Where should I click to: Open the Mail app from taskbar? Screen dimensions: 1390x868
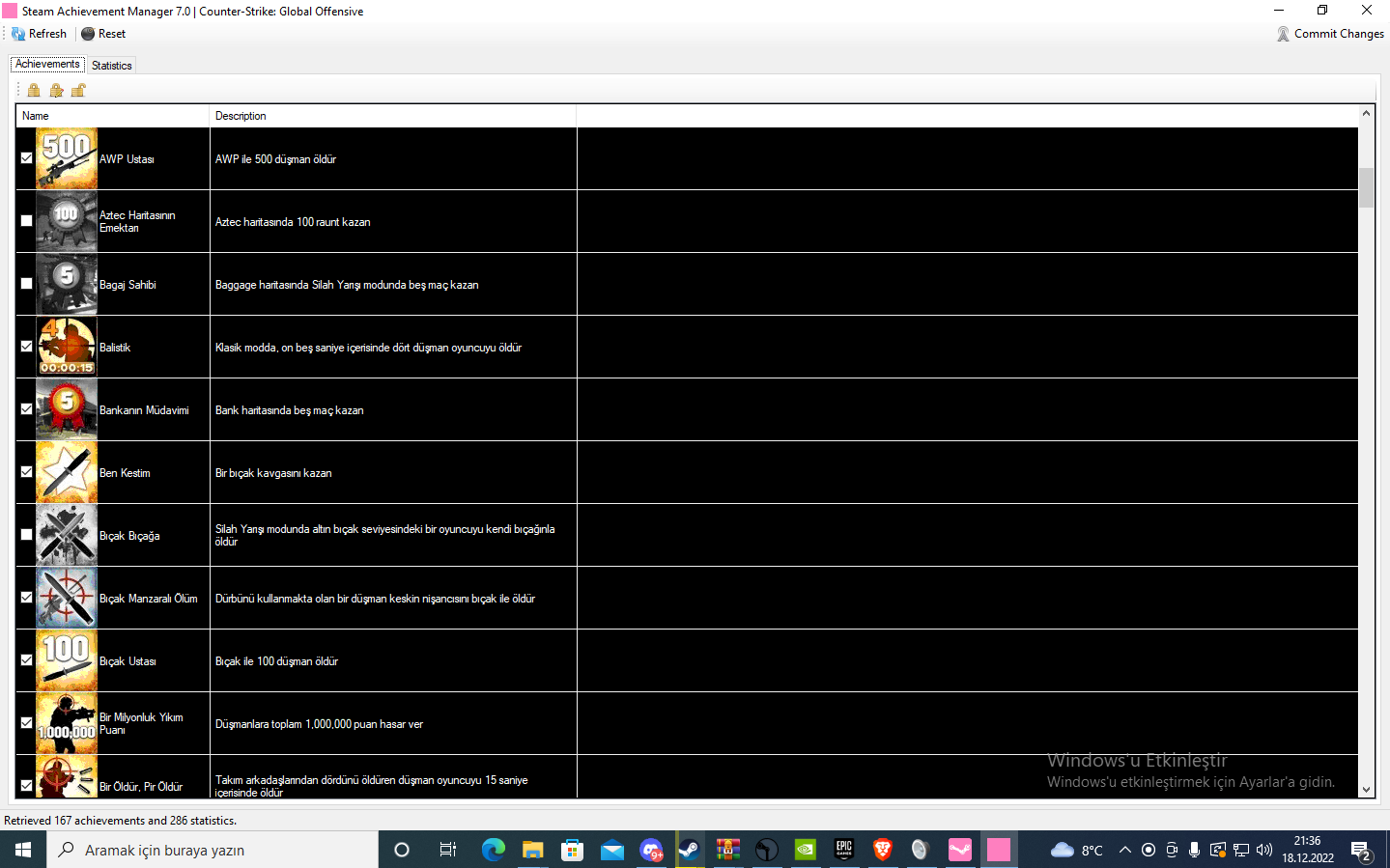612,850
